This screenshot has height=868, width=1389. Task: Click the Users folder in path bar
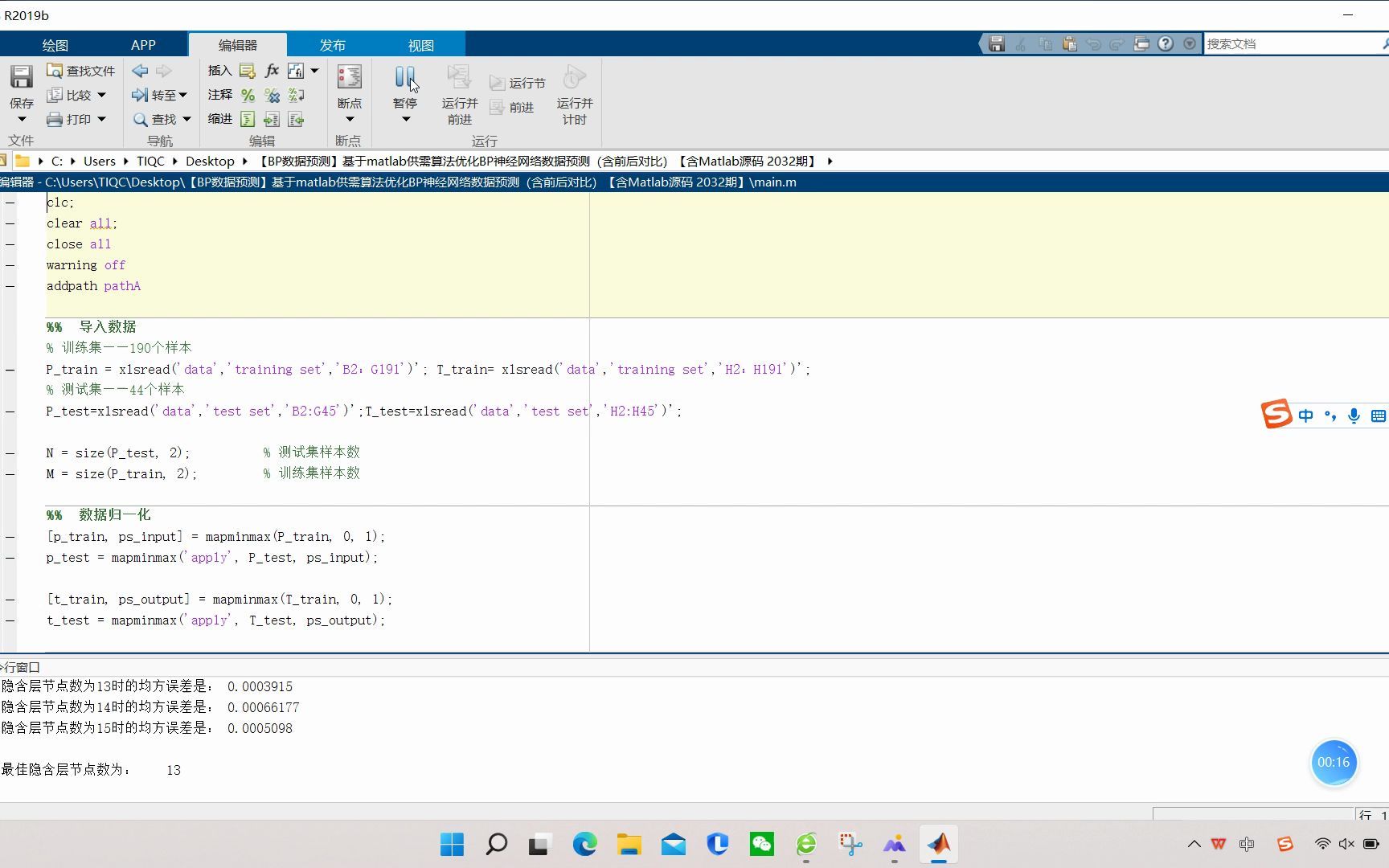(100, 162)
